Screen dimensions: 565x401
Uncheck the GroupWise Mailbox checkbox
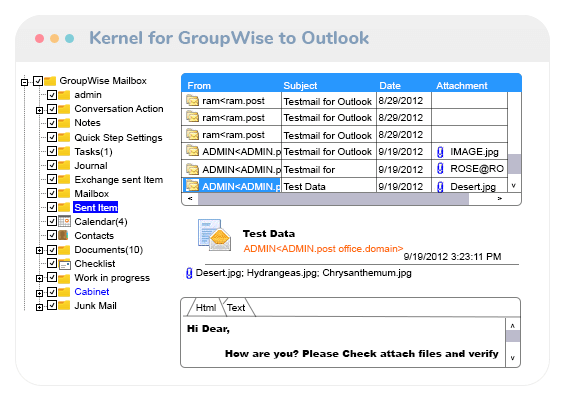38,81
